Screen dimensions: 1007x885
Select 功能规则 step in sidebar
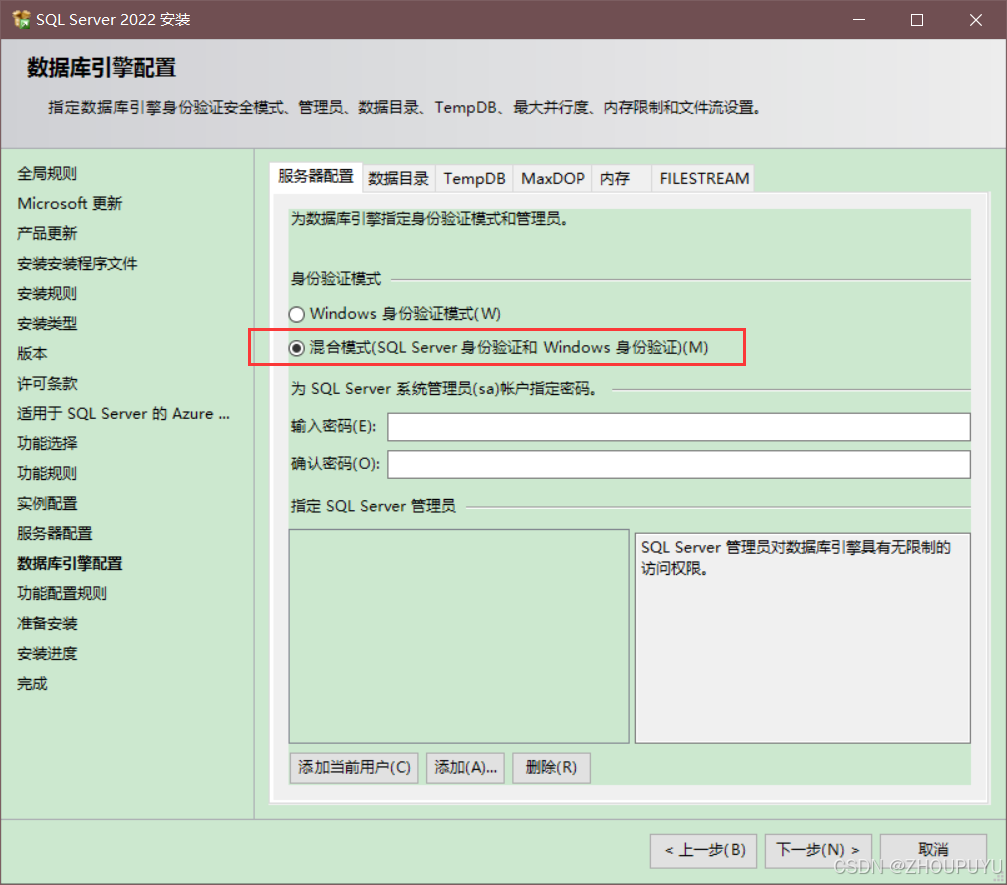(x=47, y=474)
